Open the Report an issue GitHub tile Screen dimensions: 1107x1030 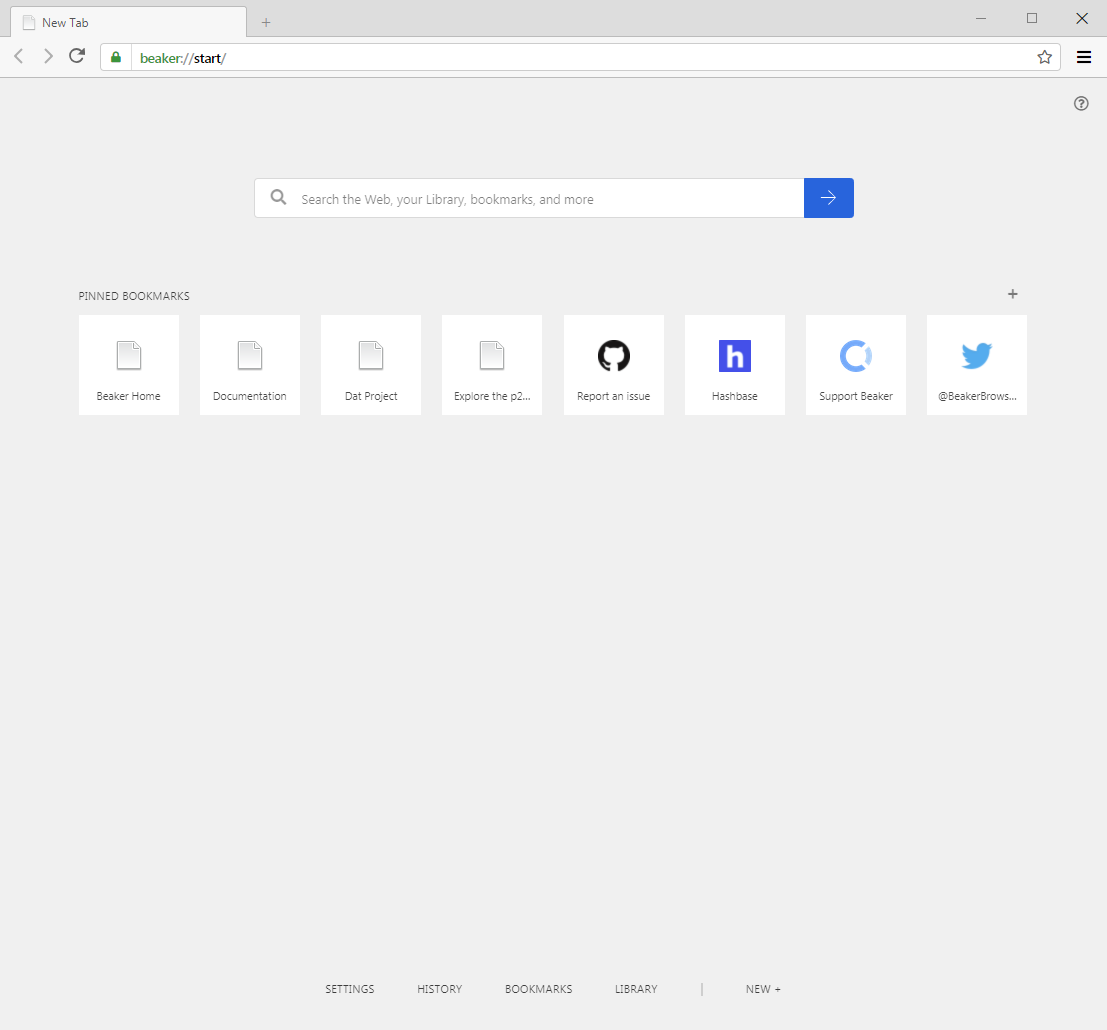614,365
